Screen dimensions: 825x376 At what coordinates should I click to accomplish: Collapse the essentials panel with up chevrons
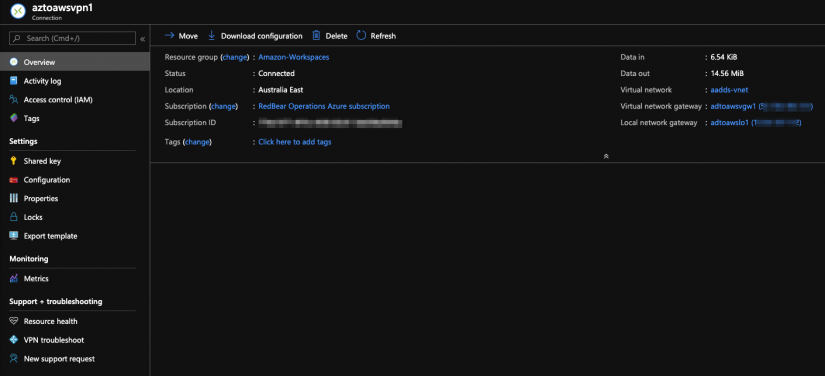(606, 156)
